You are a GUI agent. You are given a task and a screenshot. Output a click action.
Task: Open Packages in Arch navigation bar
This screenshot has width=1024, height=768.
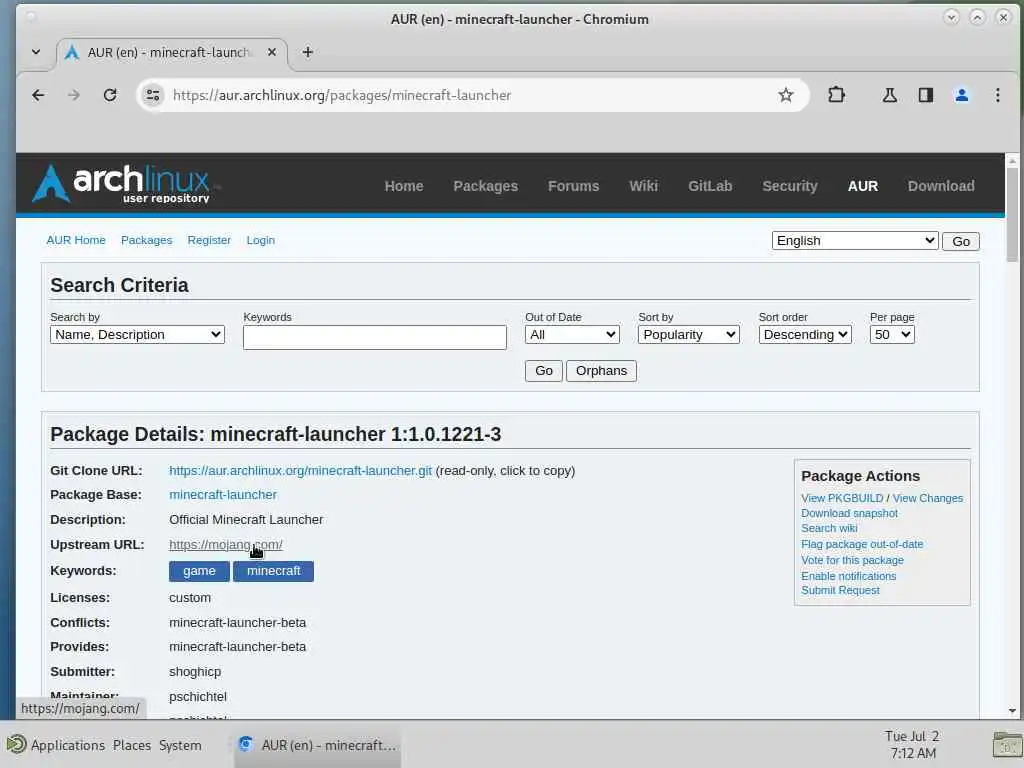(x=485, y=186)
